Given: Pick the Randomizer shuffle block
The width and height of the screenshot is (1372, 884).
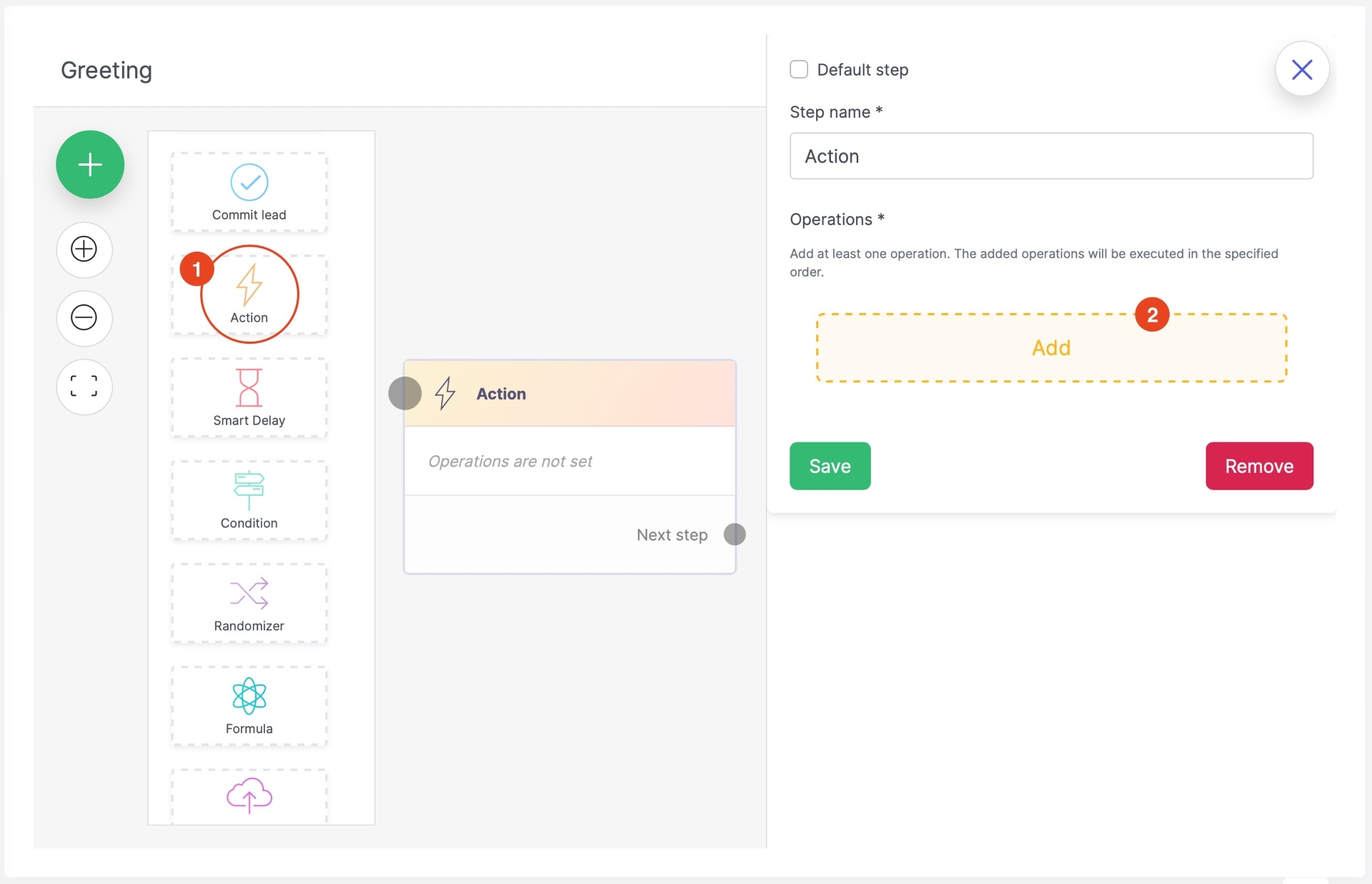Looking at the screenshot, I should (249, 603).
